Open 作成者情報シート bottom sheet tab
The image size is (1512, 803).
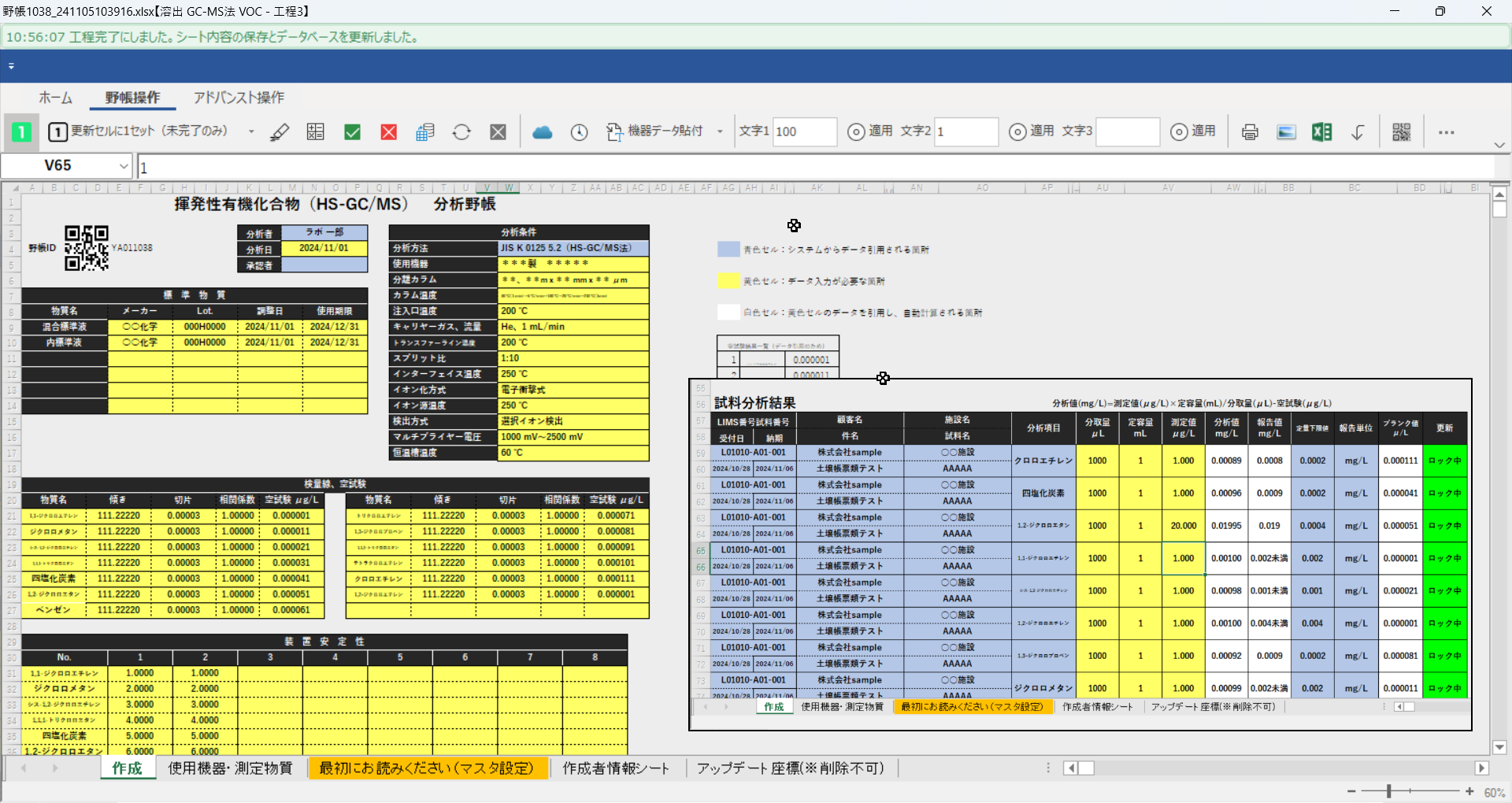(x=616, y=768)
